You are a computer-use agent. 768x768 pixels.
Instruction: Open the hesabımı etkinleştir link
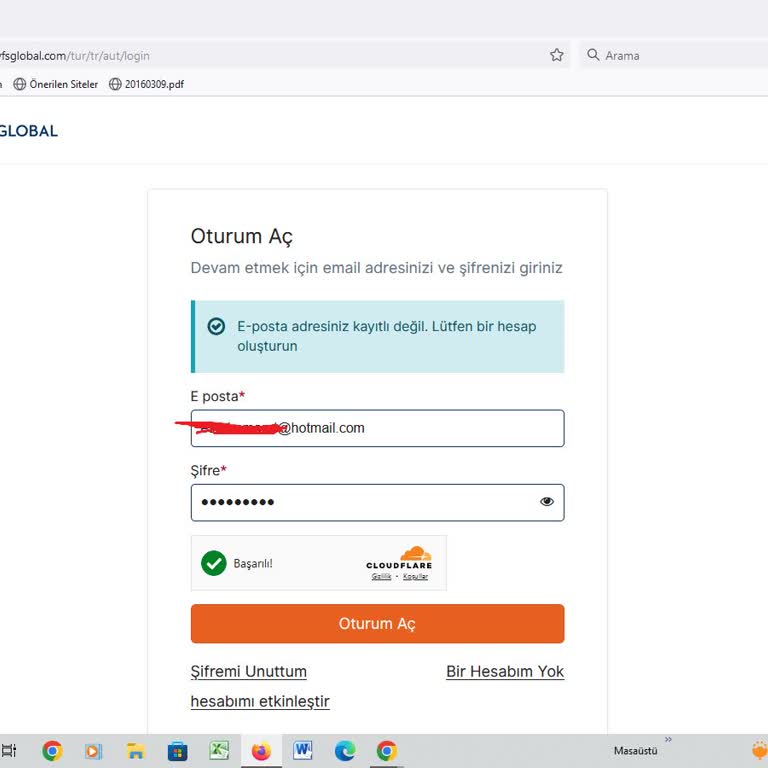(x=260, y=701)
